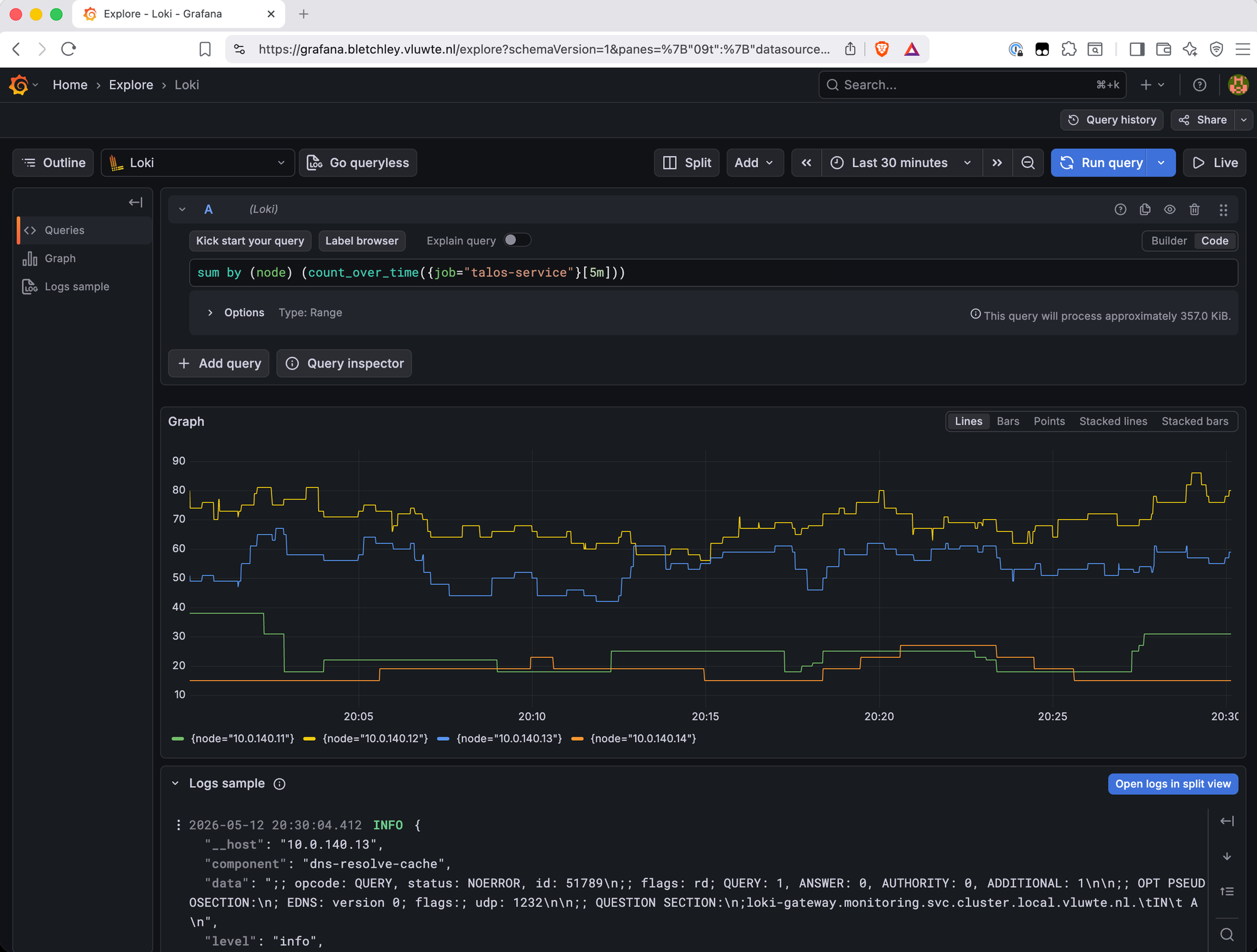The image size is (1257, 952).
Task: Toggle query A visibility with the eye icon
Action: coord(1170,209)
